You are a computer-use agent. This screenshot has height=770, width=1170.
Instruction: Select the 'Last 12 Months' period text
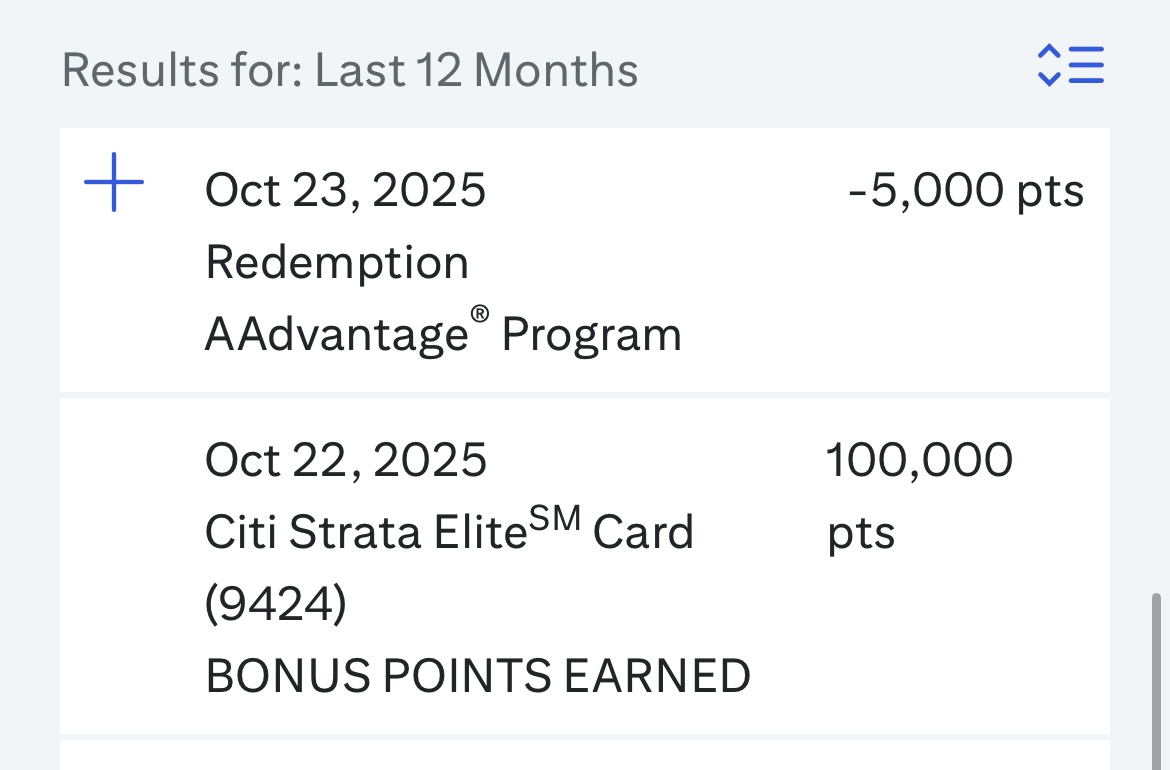477,71
